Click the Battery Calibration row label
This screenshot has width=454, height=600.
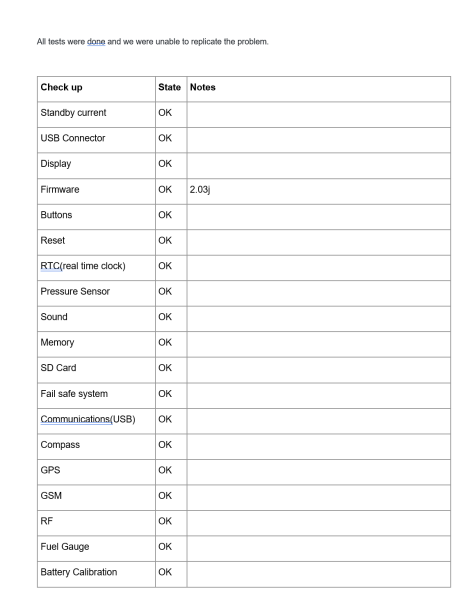tap(79, 572)
